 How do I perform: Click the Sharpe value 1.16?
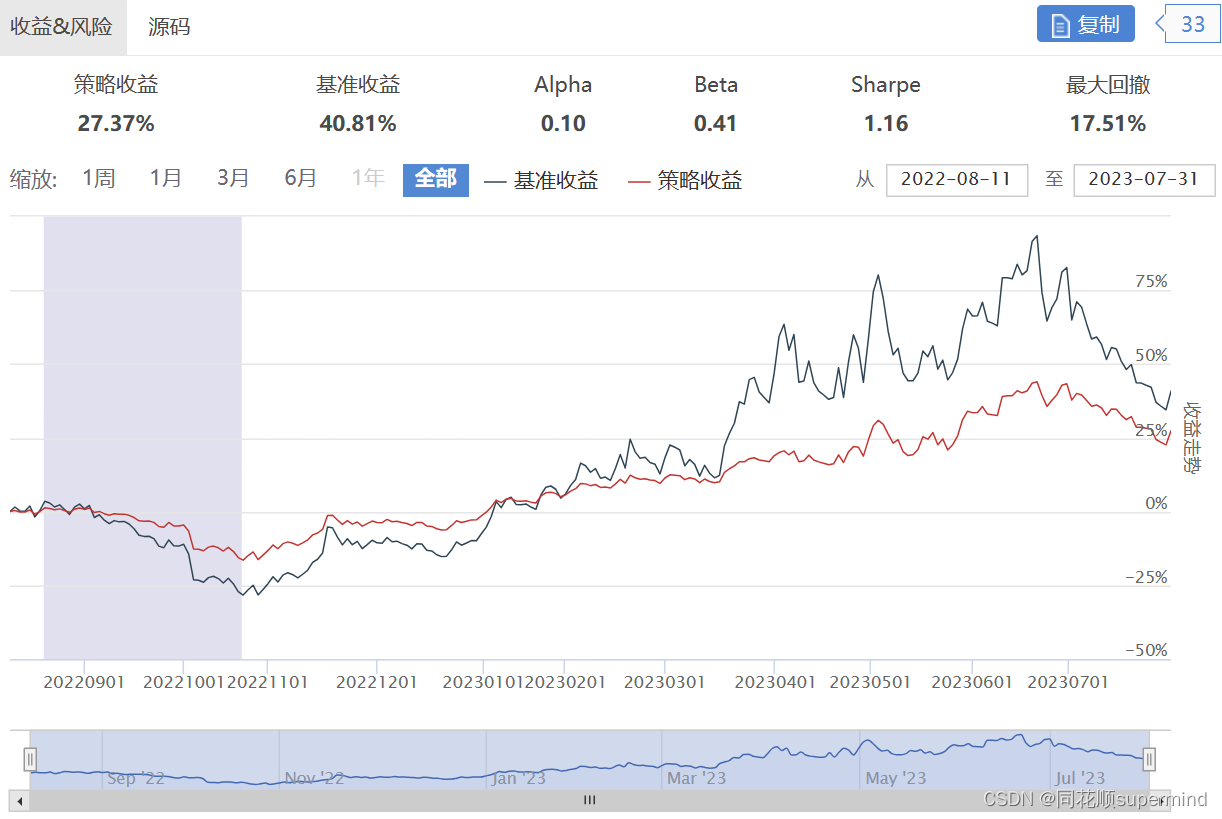(x=886, y=124)
